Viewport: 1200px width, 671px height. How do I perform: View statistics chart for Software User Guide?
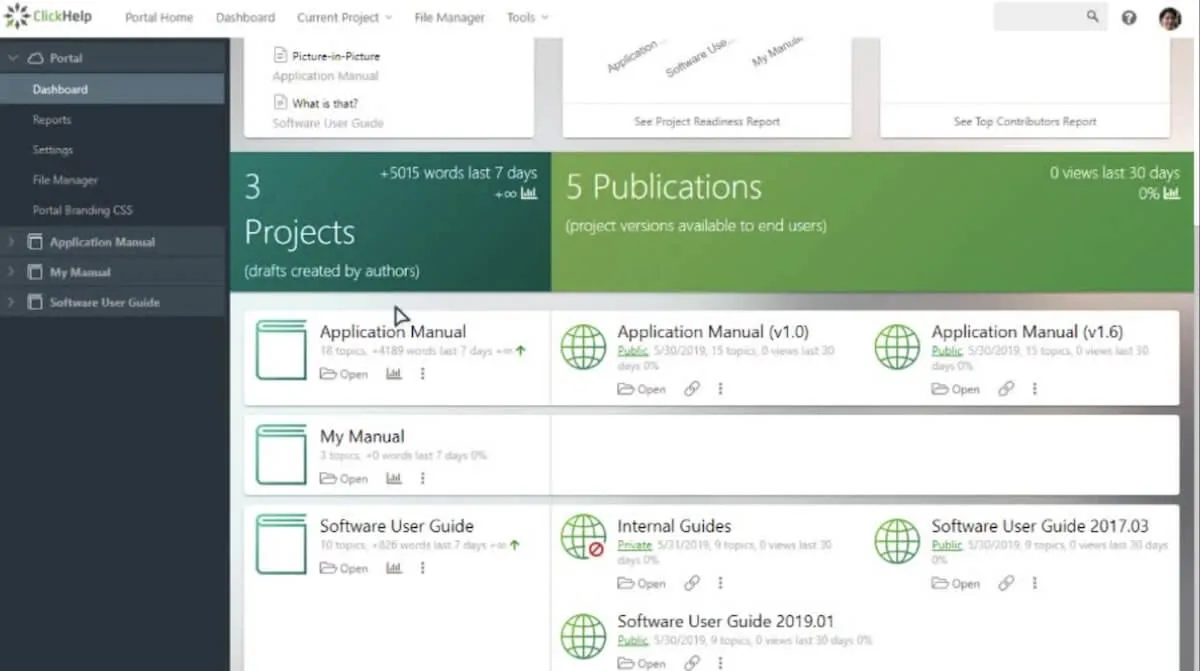click(x=394, y=567)
